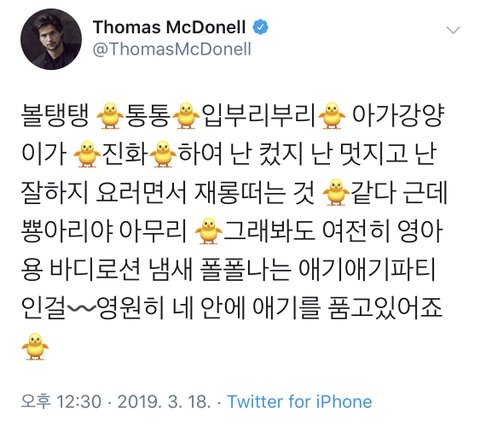The width and height of the screenshot is (480, 432).
Task: Open the @ThomasMcDonell handle link
Action: click(172, 49)
